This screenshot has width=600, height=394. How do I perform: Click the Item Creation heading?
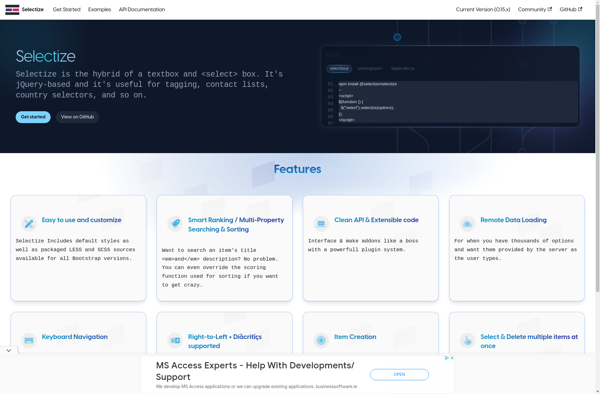[355, 337]
